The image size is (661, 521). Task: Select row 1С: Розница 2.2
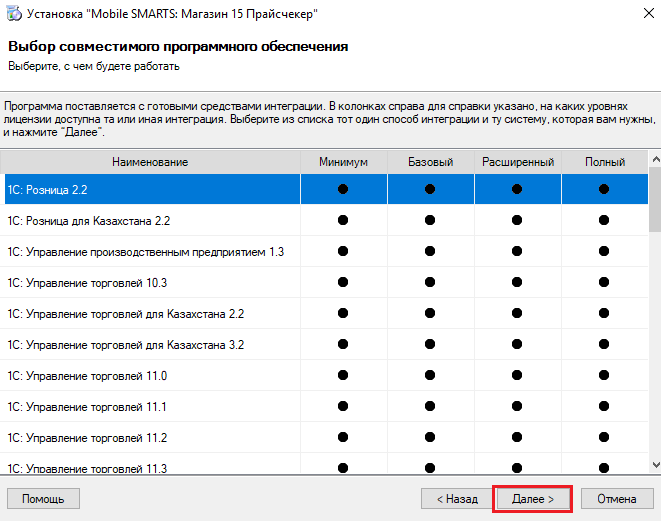tap(326, 189)
